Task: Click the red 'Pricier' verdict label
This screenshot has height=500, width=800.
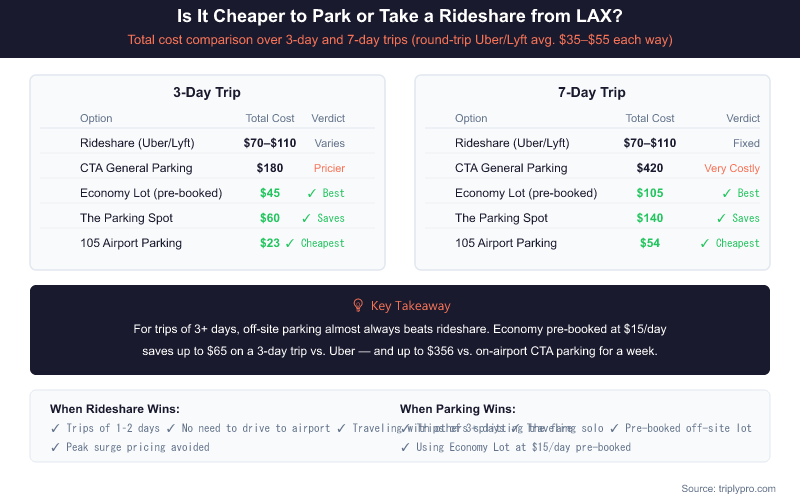Action: click(329, 168)
